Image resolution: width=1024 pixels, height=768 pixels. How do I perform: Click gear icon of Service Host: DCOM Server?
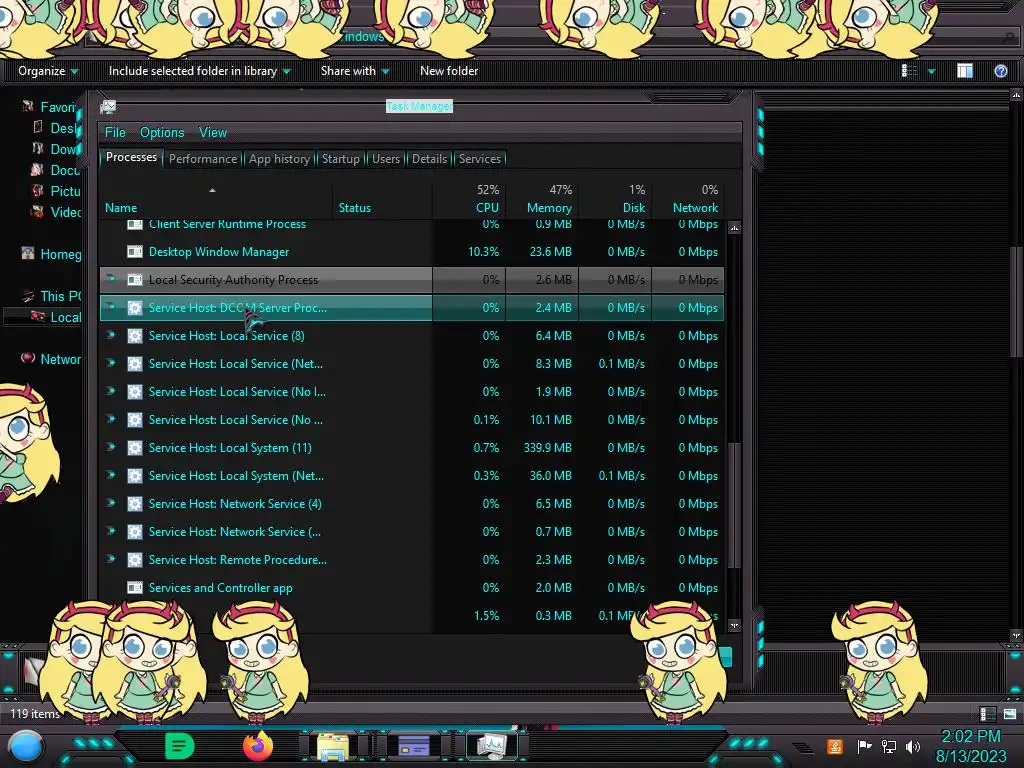135,308
